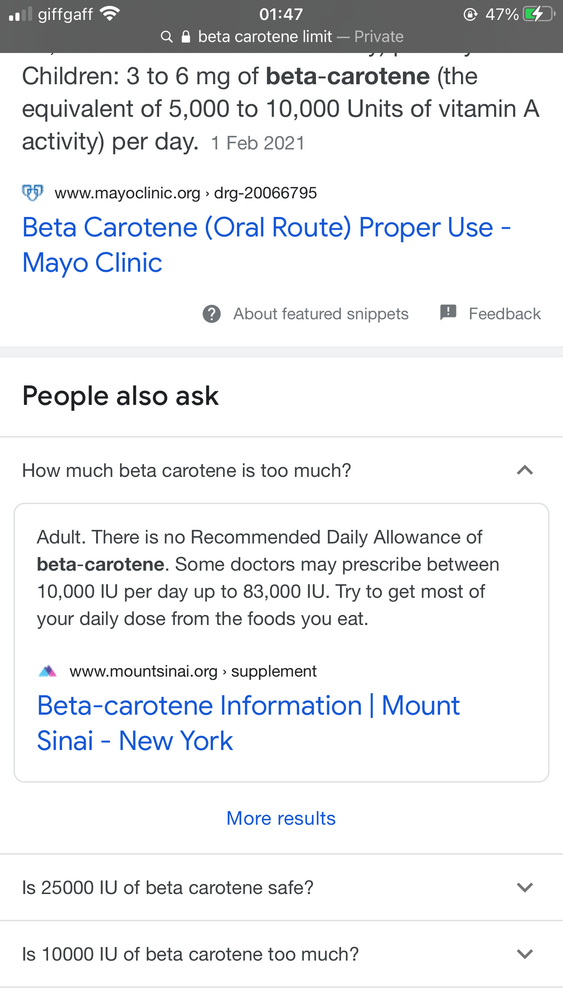Image resolution: width=563 pixels, height=1000 pixels.
Task: Tap the Mount Sinai favicon icon
Action: 48,672
